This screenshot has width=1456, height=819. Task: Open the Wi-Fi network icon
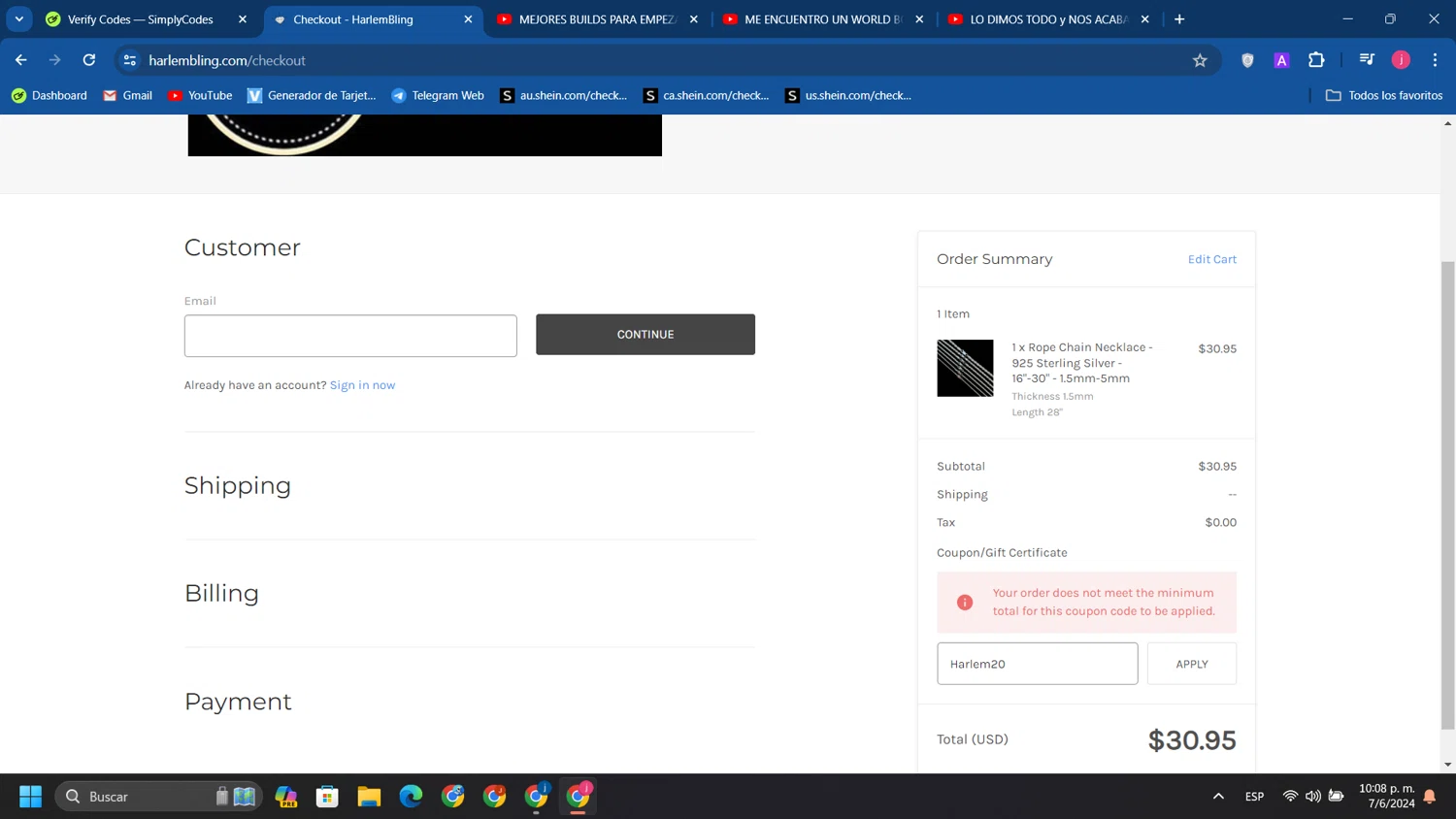1290,797
